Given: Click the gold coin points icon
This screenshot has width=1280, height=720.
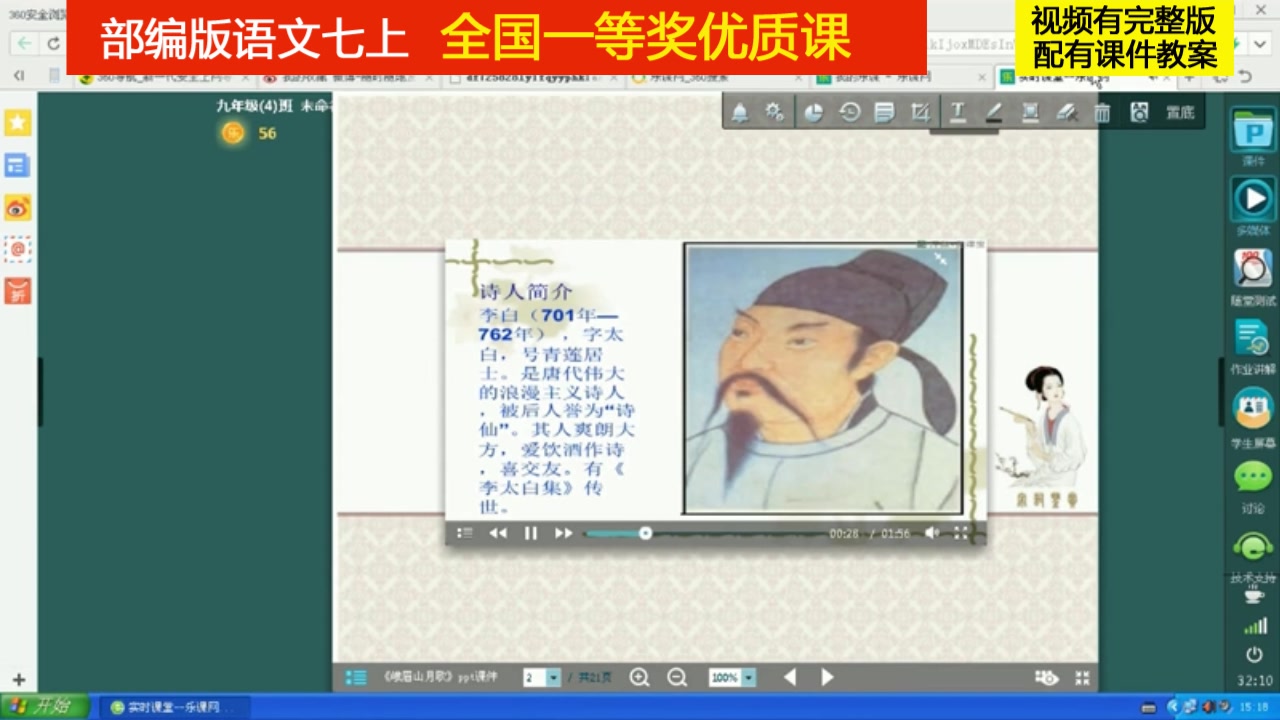Looking at the screenshot, I should coord(233,133).
